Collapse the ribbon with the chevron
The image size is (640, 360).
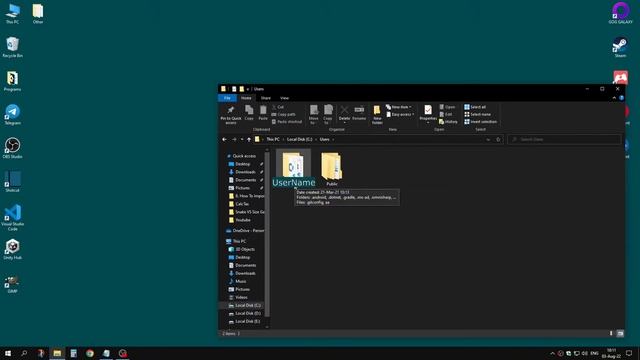[x=614, y=98]
